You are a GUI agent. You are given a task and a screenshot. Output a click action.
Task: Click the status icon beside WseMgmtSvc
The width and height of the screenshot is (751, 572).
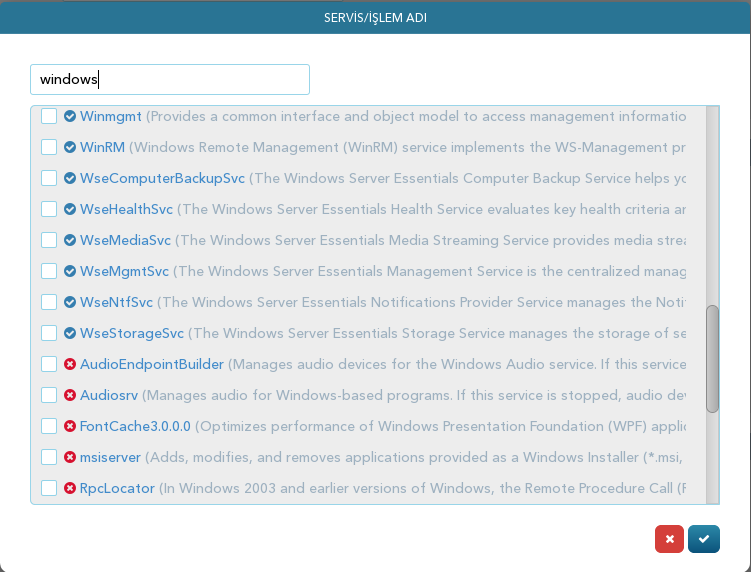pos(70,271)
